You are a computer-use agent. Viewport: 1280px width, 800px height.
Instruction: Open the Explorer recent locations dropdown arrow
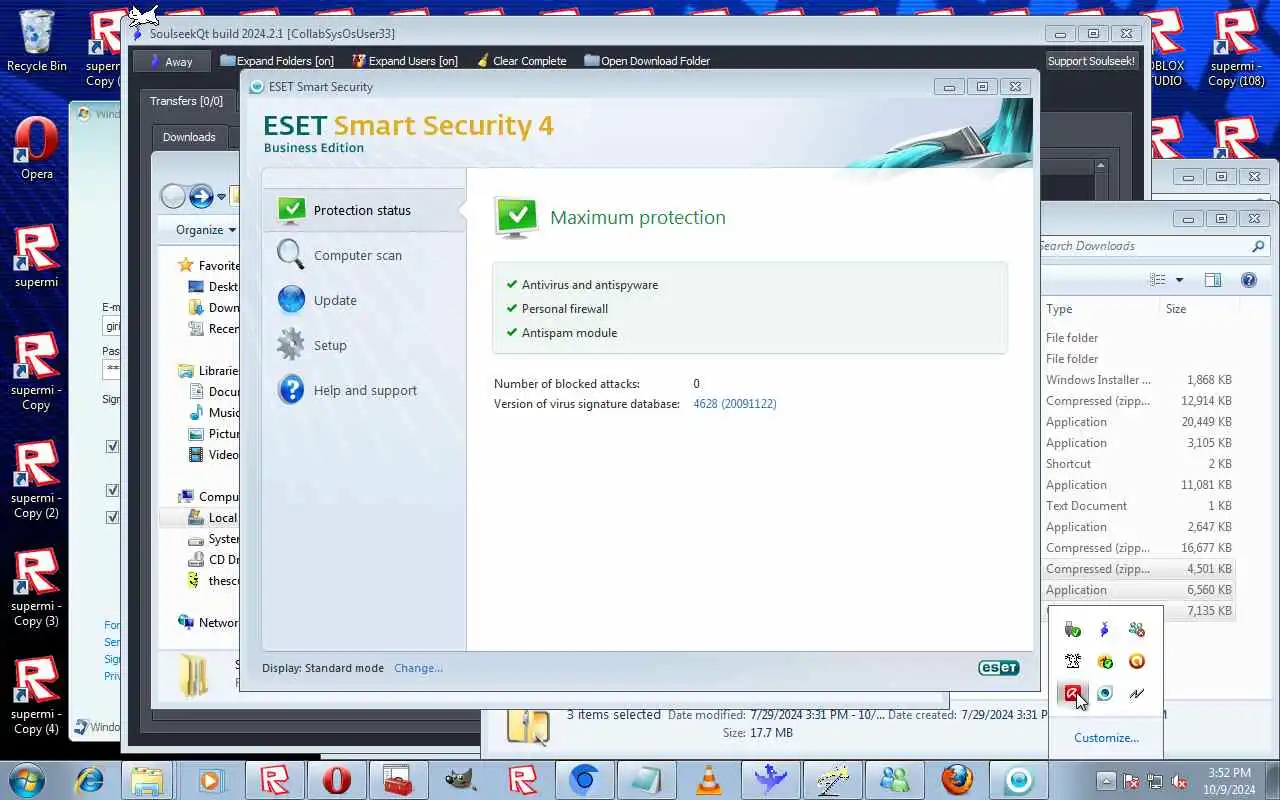[x=222, y=197]
